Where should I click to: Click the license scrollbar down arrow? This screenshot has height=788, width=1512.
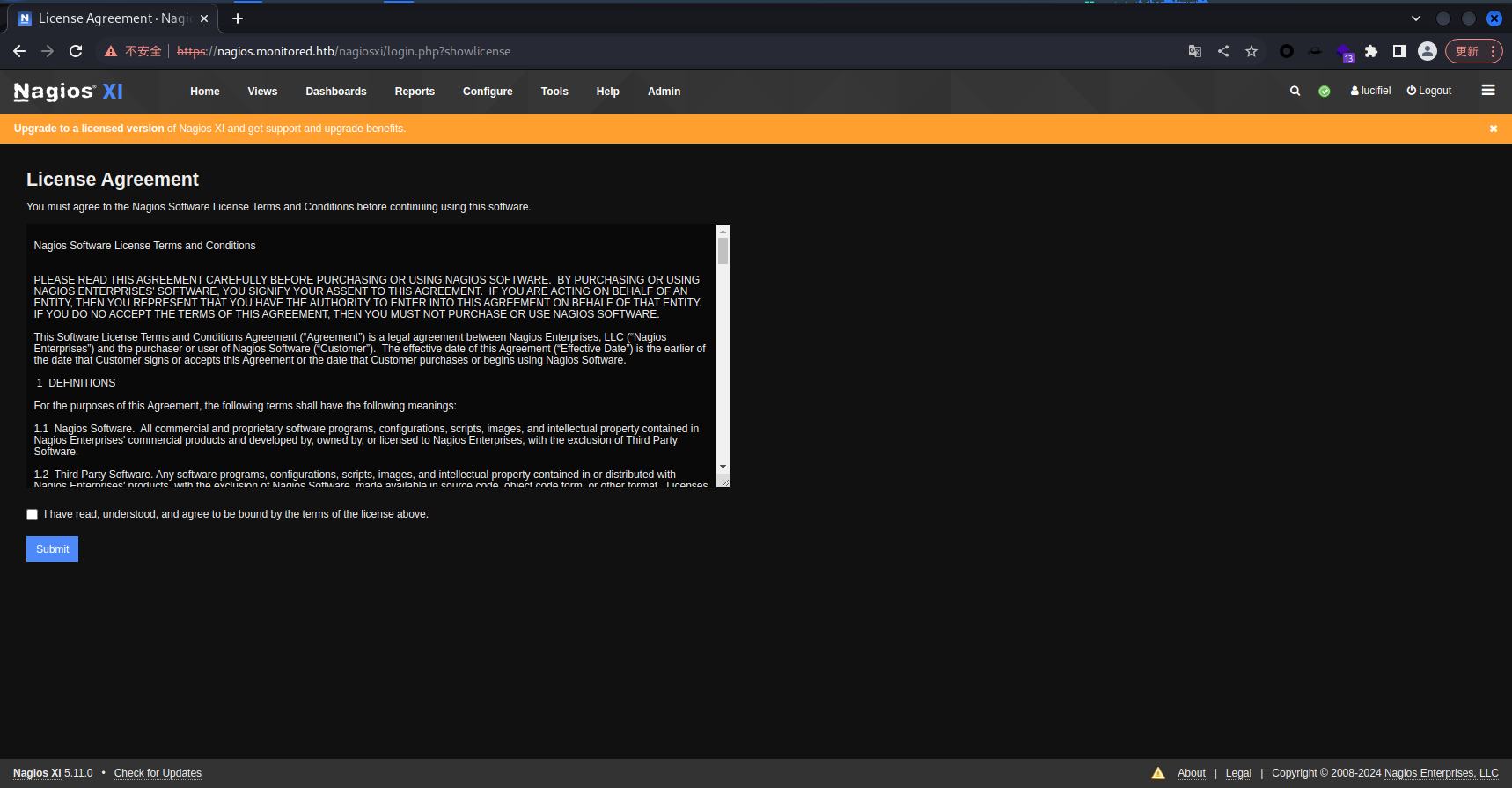(723, 467)
